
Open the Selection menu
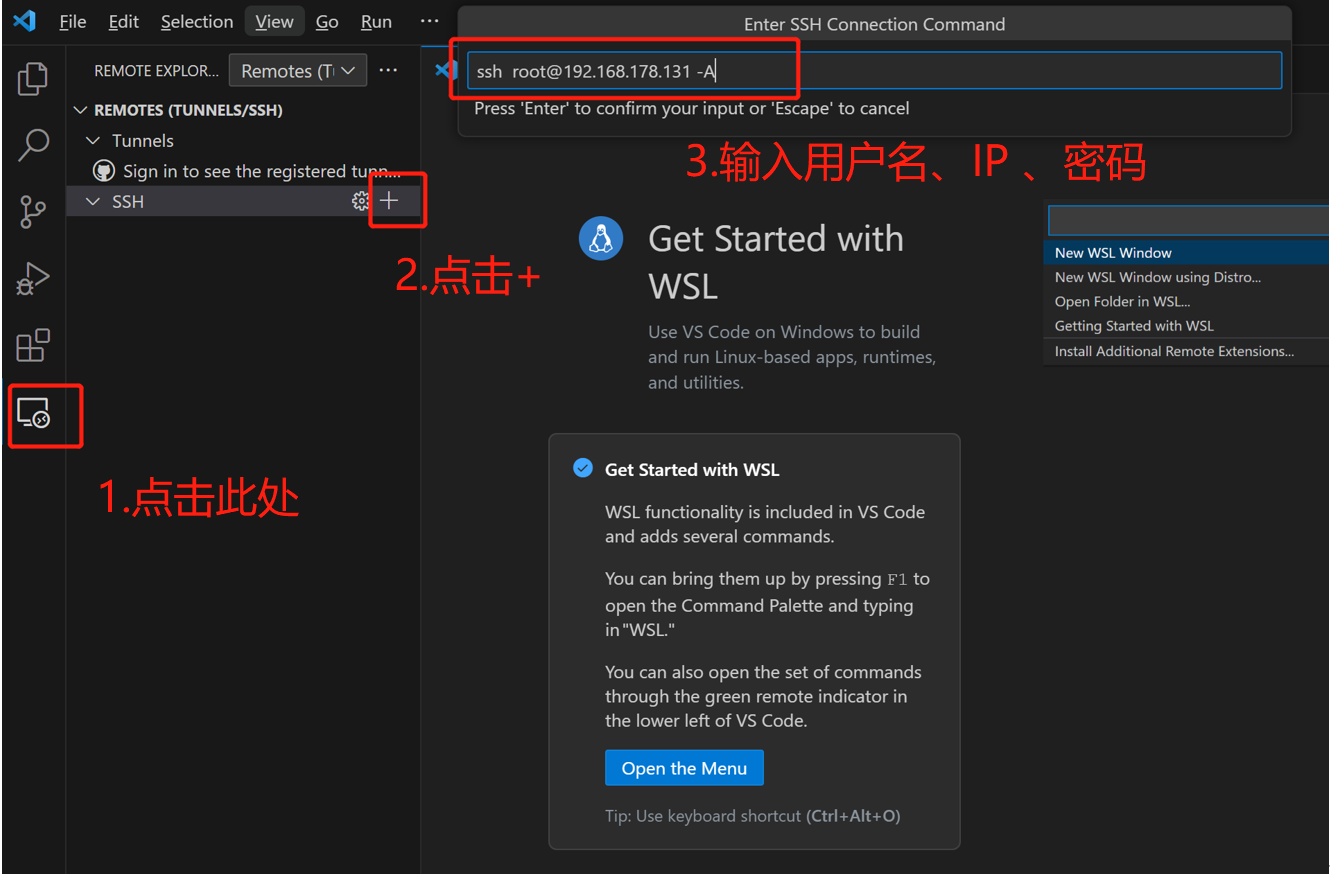coord(197,21)
